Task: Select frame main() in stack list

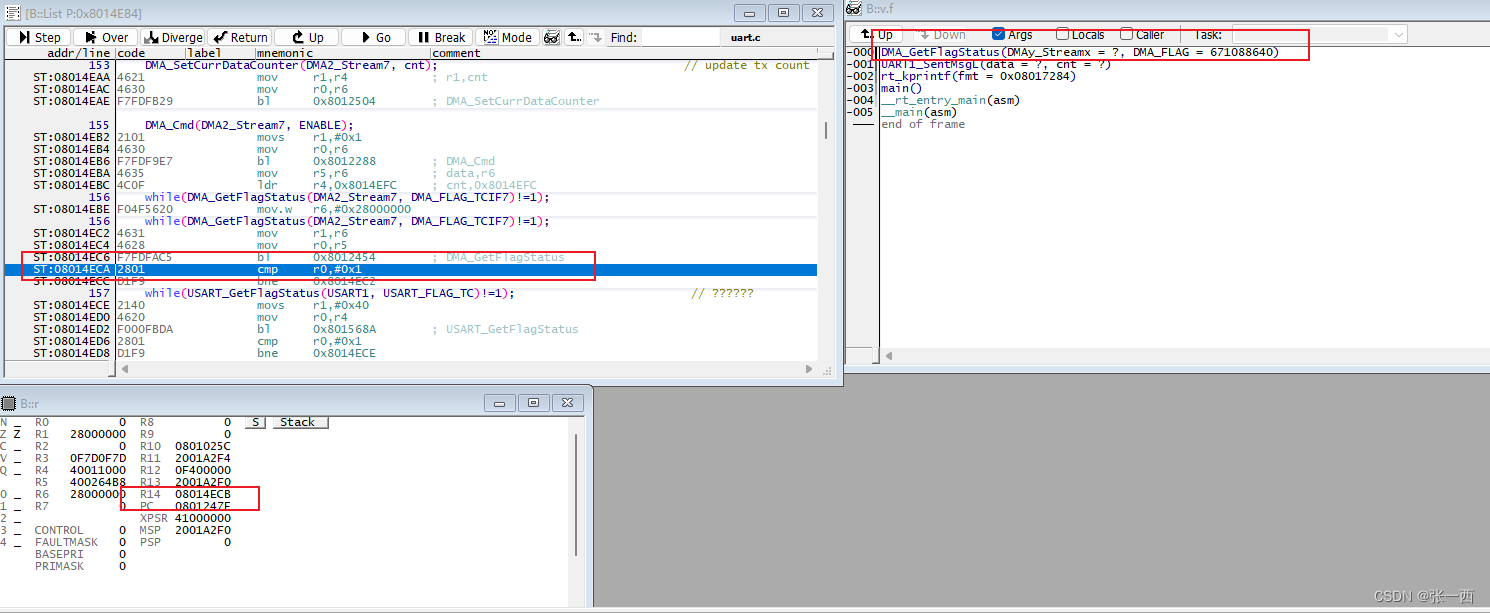Action: [901, 88]
